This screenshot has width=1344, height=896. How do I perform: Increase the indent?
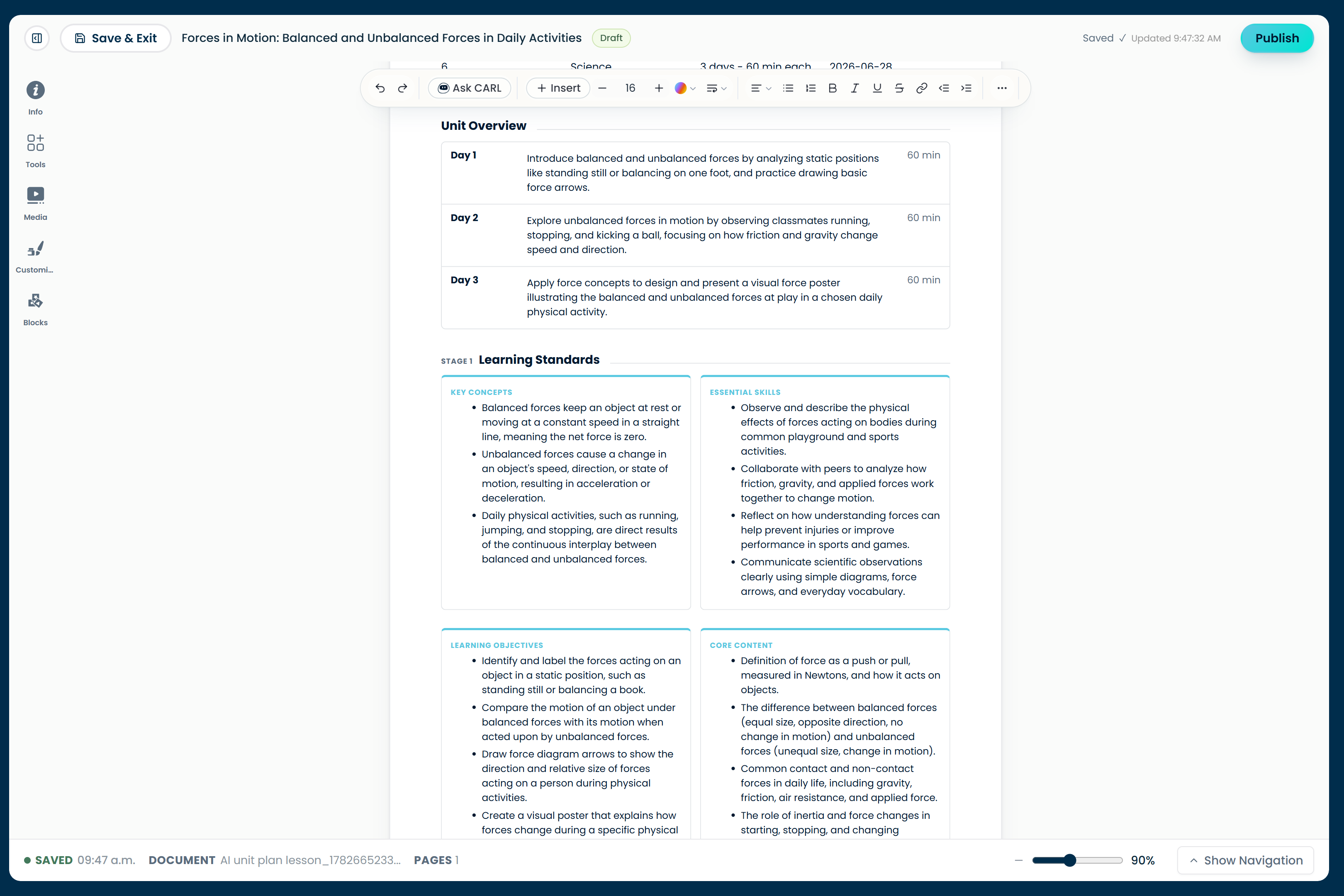[x=966, y=88]
